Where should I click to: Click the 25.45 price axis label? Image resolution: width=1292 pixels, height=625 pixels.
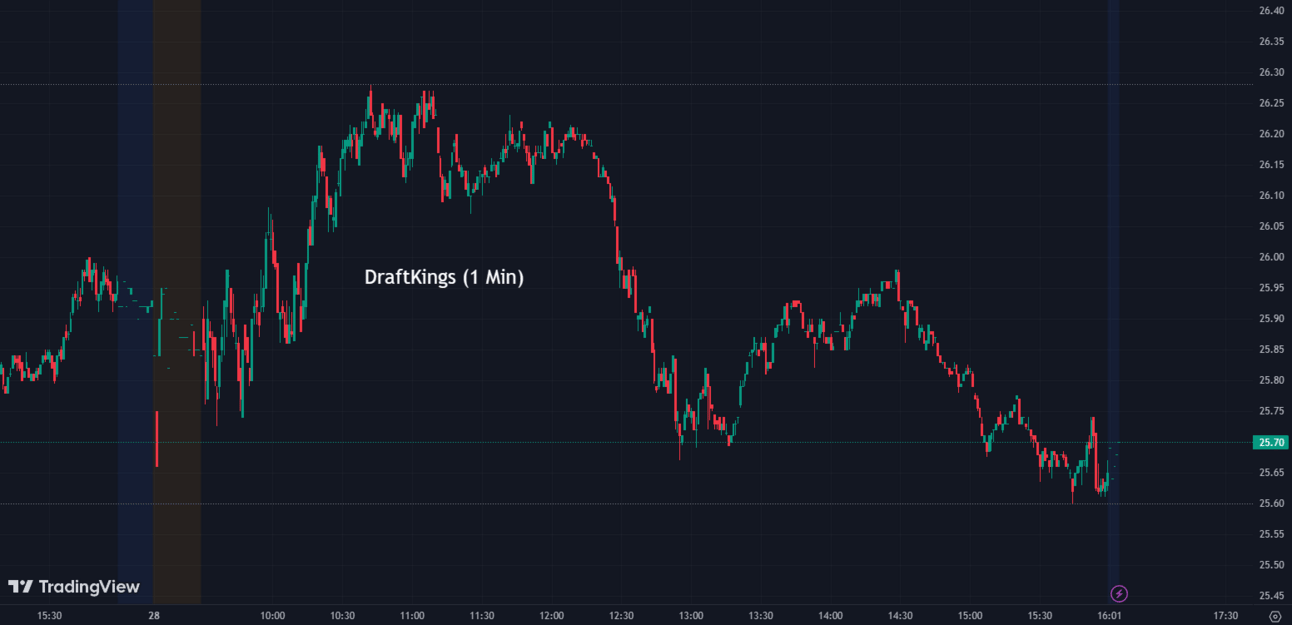(1272, 596)
